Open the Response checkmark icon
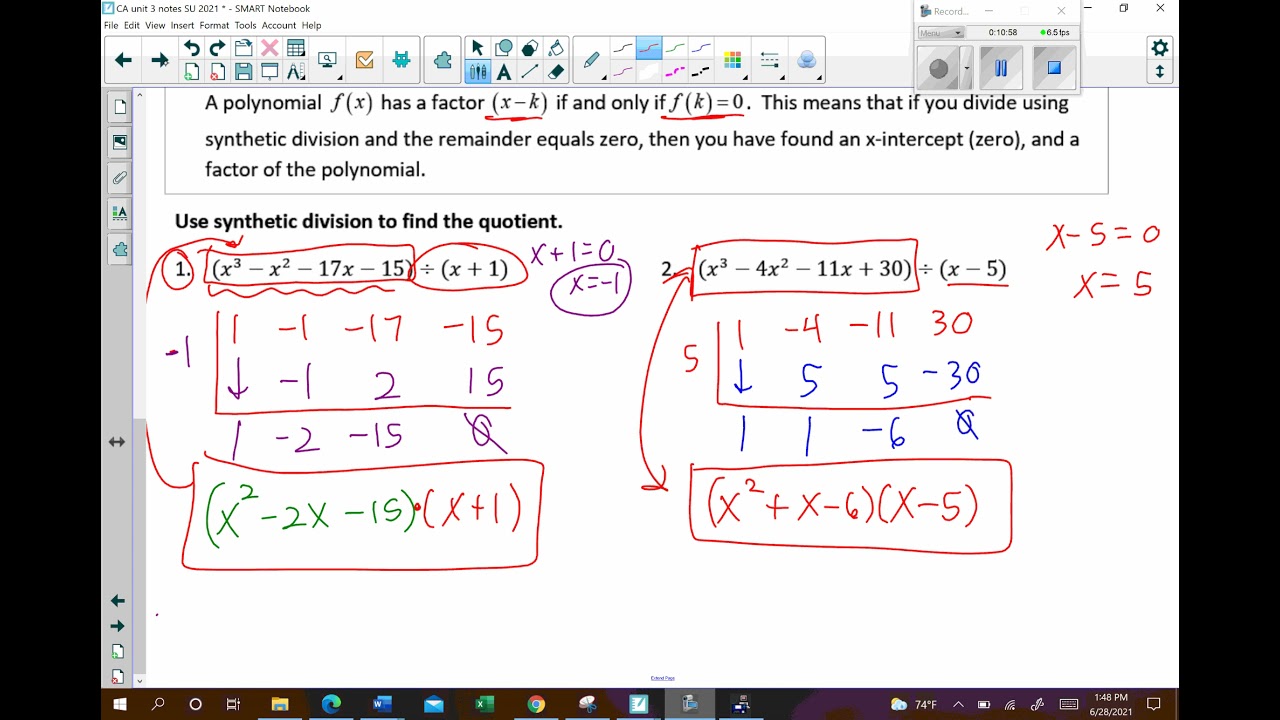Screen dimensions: 1280x720 [x=364, y=60]
